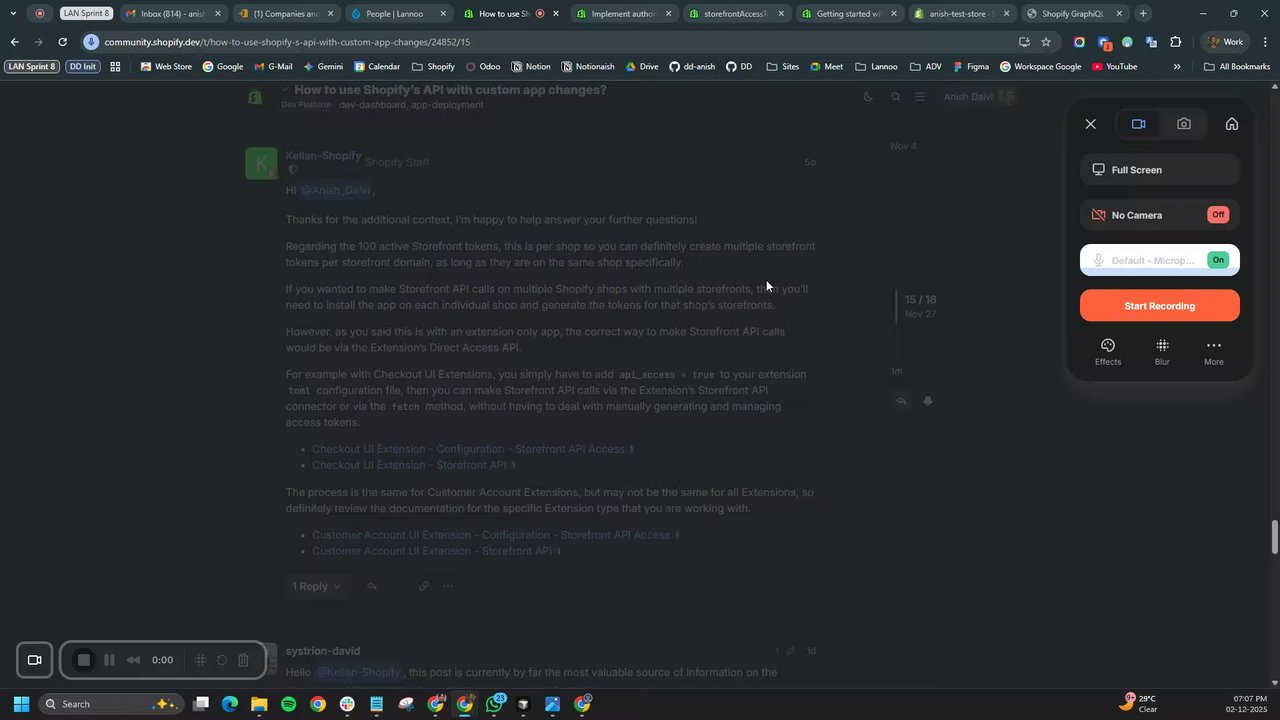Open Spotify from the taskbar
This screenshot has height=720, width=1280.
click(x=288, y=704)
